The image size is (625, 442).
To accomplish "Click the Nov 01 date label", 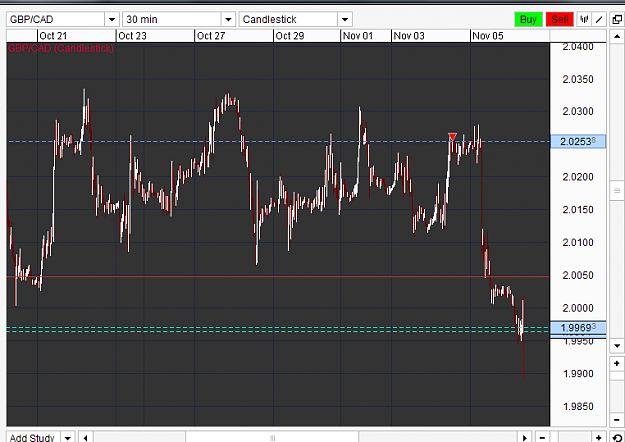I will coord(358,36).
